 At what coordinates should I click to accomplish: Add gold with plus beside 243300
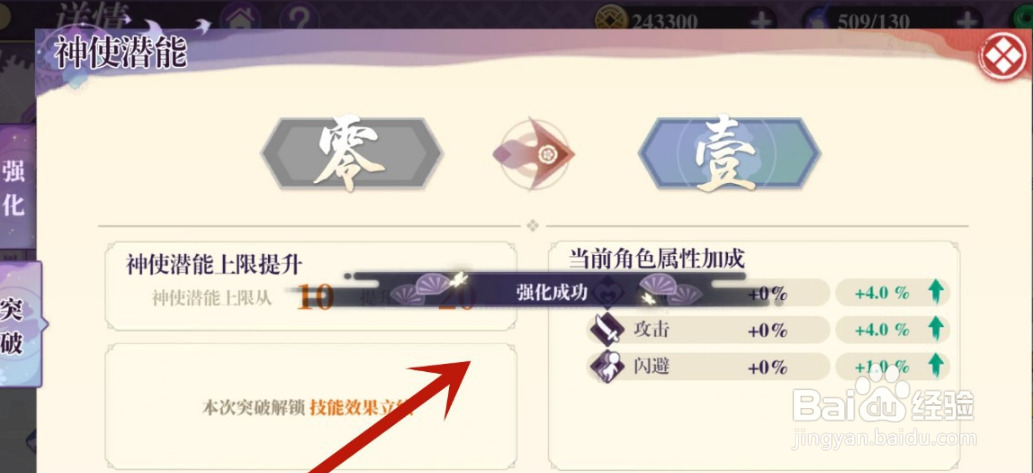tap(762, 20)
